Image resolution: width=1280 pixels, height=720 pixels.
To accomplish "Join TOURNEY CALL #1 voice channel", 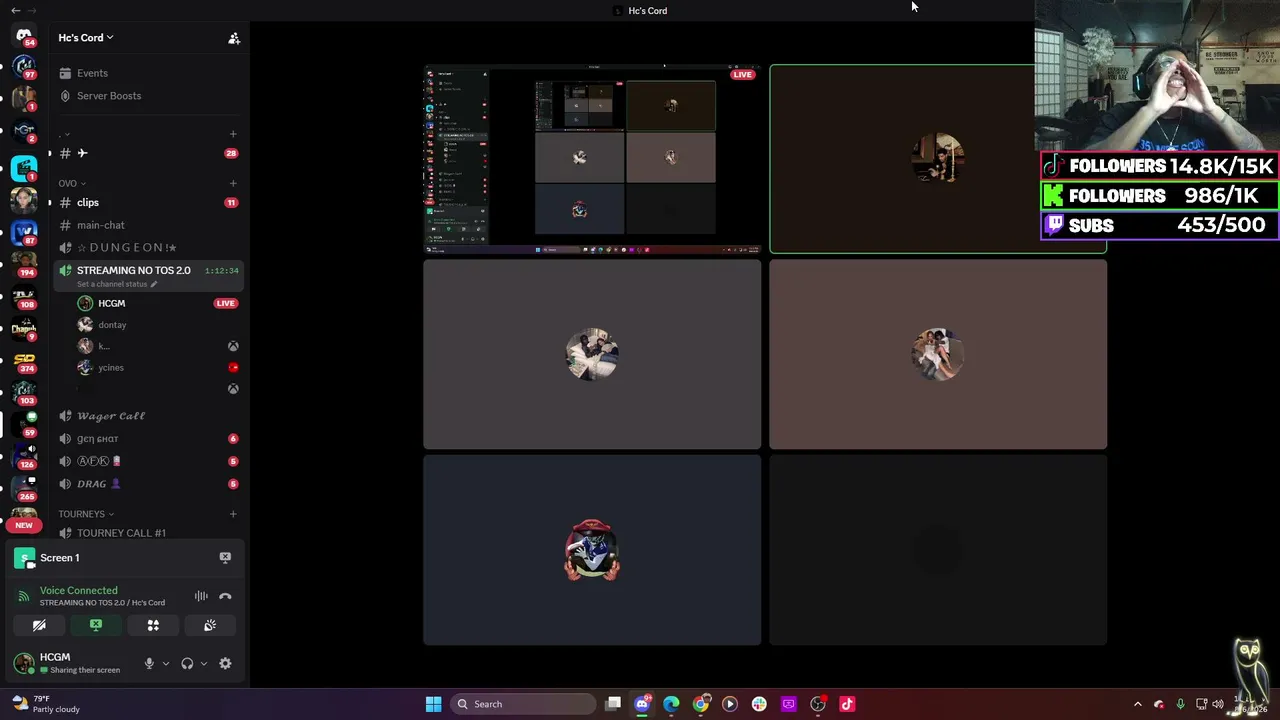I will [x=149, y=533].
